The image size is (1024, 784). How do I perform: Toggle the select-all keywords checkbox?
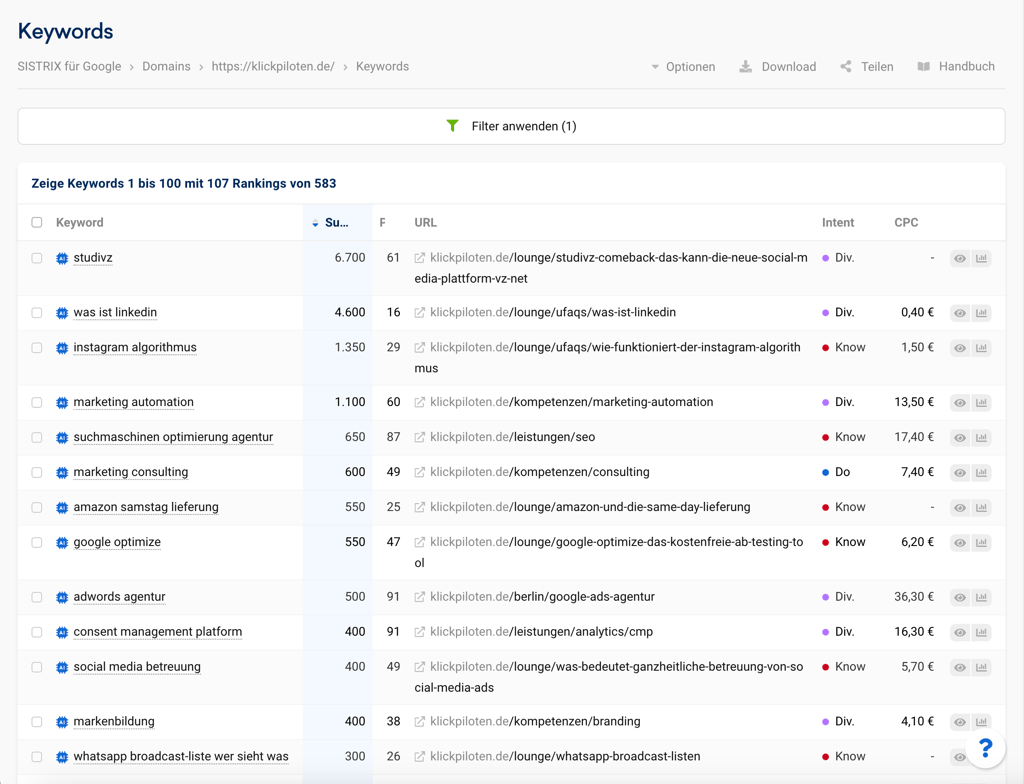[x=37, y=223]
